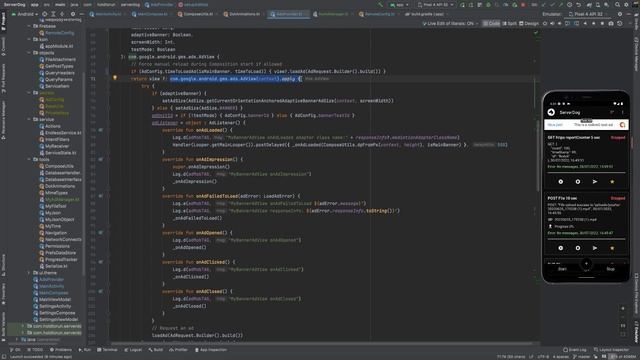Toggle Live Edit of literals setting
640x360 pixels.
point(450,24)
